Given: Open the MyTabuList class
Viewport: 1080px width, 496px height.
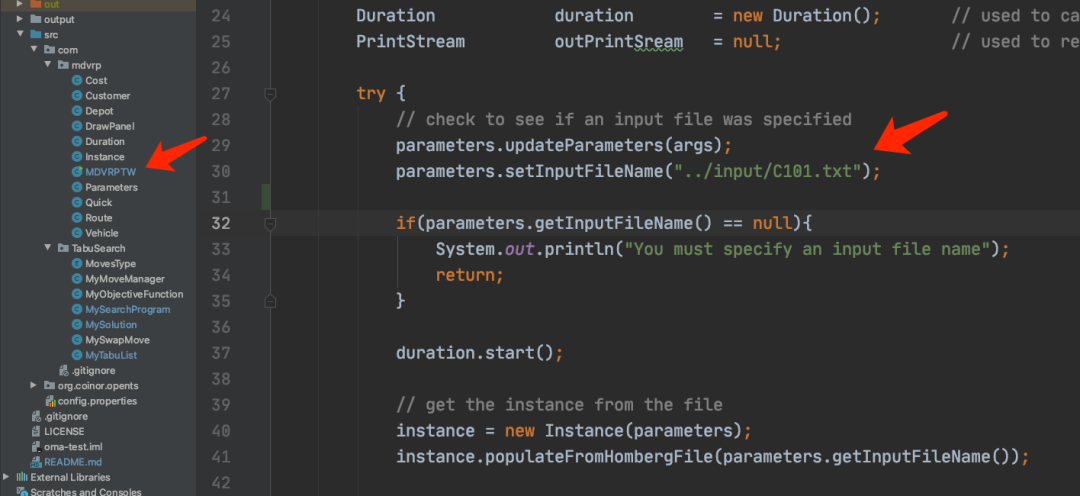Looking at the screenshot, I should [111, 355].
